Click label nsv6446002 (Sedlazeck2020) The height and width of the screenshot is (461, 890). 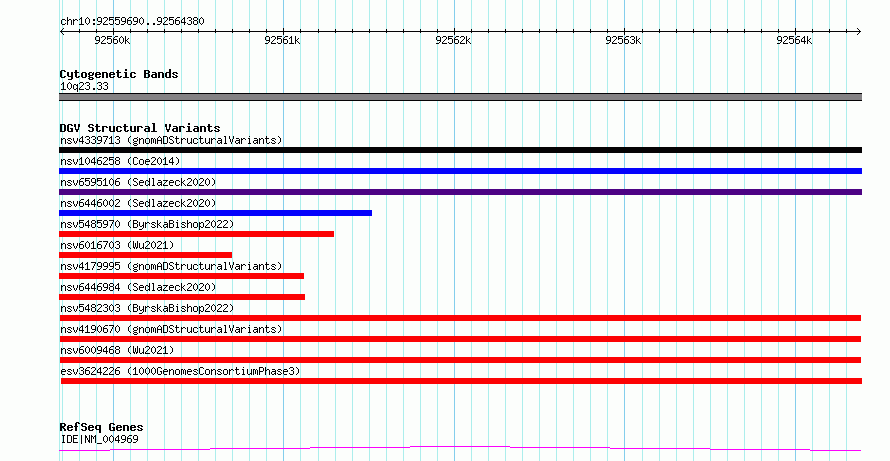tap(138, 203)
